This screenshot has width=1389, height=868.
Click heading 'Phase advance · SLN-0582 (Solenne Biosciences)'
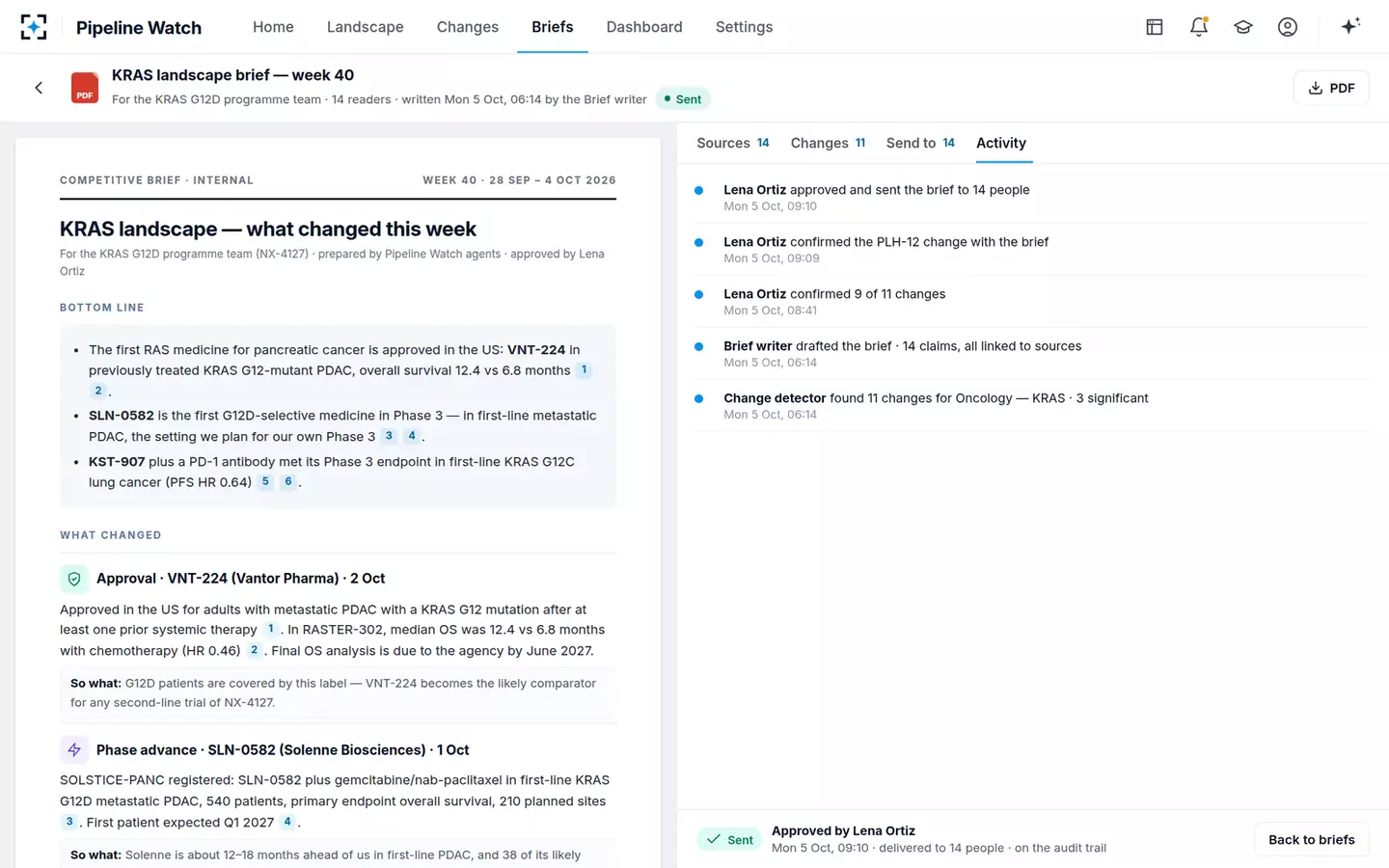coord(283,750)
